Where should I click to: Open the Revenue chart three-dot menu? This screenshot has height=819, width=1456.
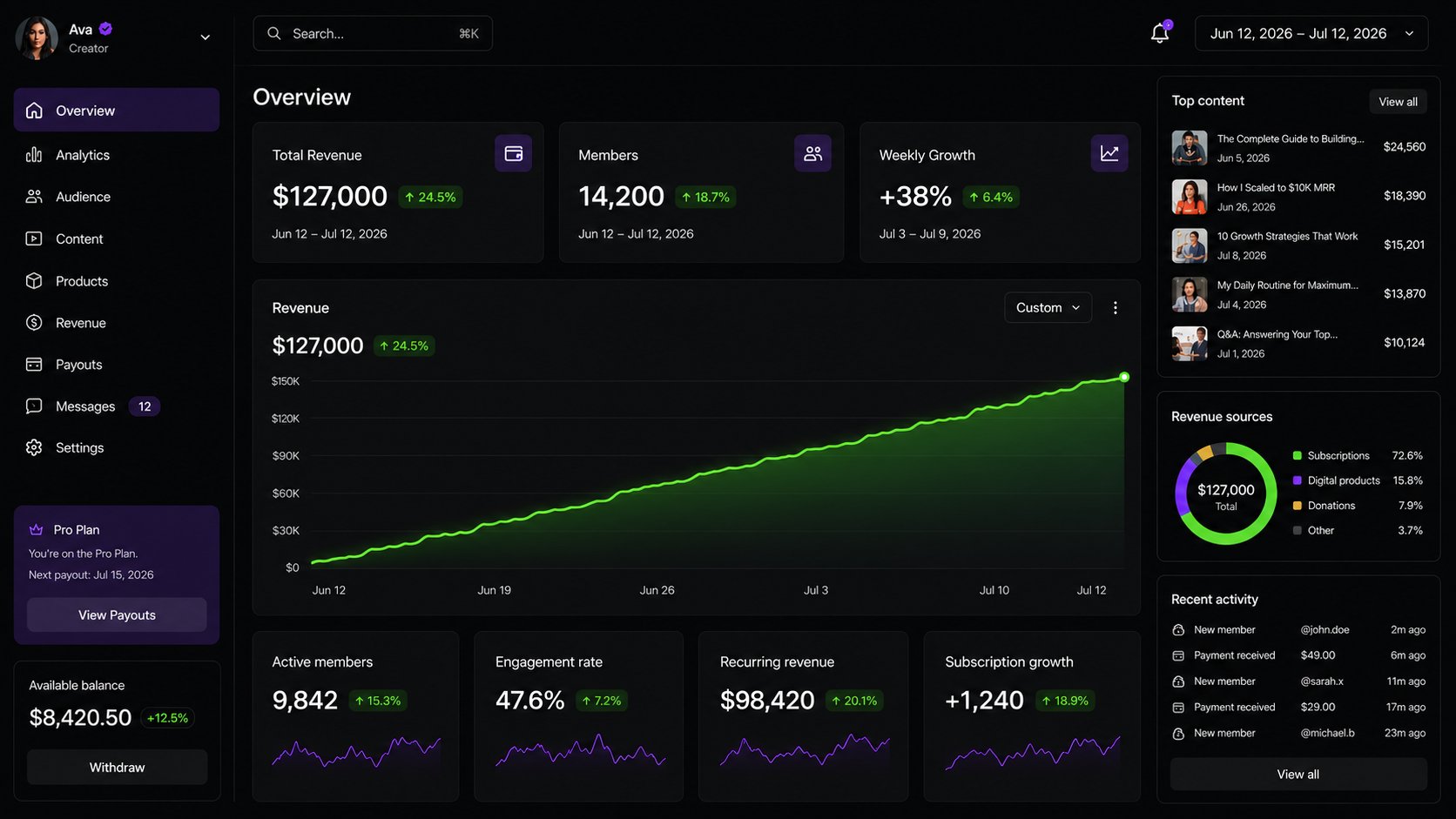click(1116, 308)
